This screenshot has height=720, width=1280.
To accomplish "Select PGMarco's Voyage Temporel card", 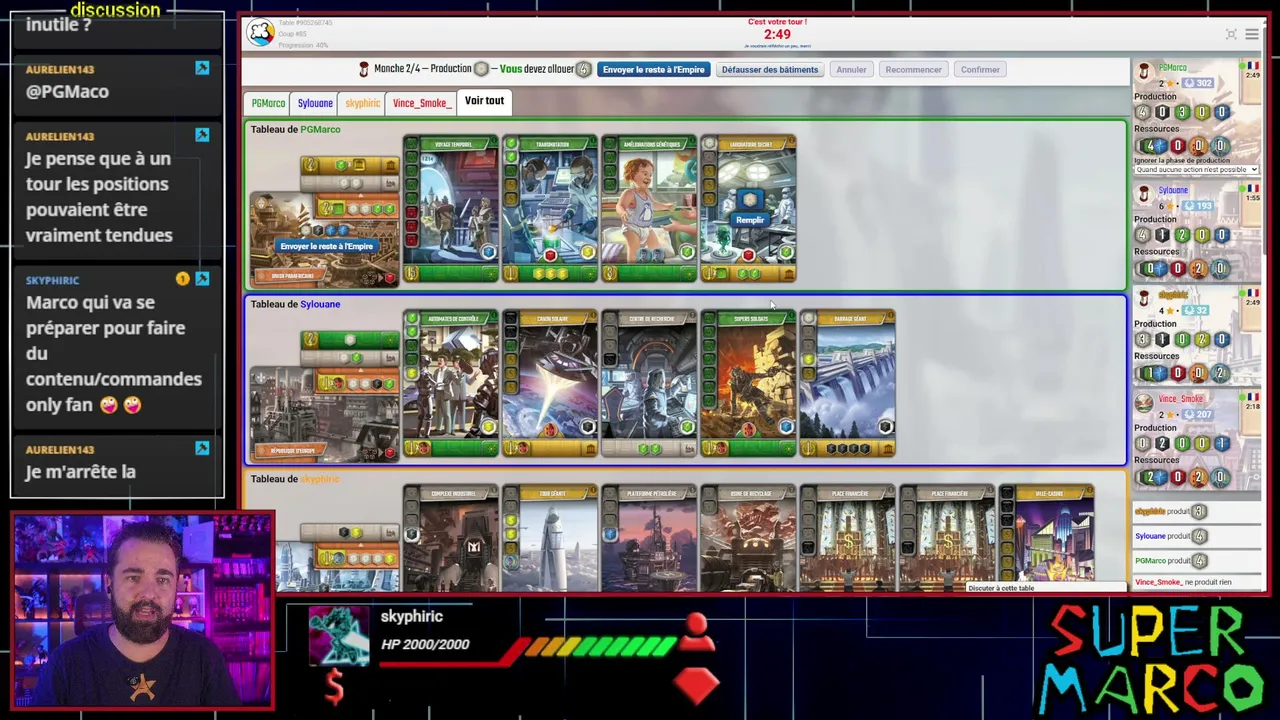I will pos(451,210).
